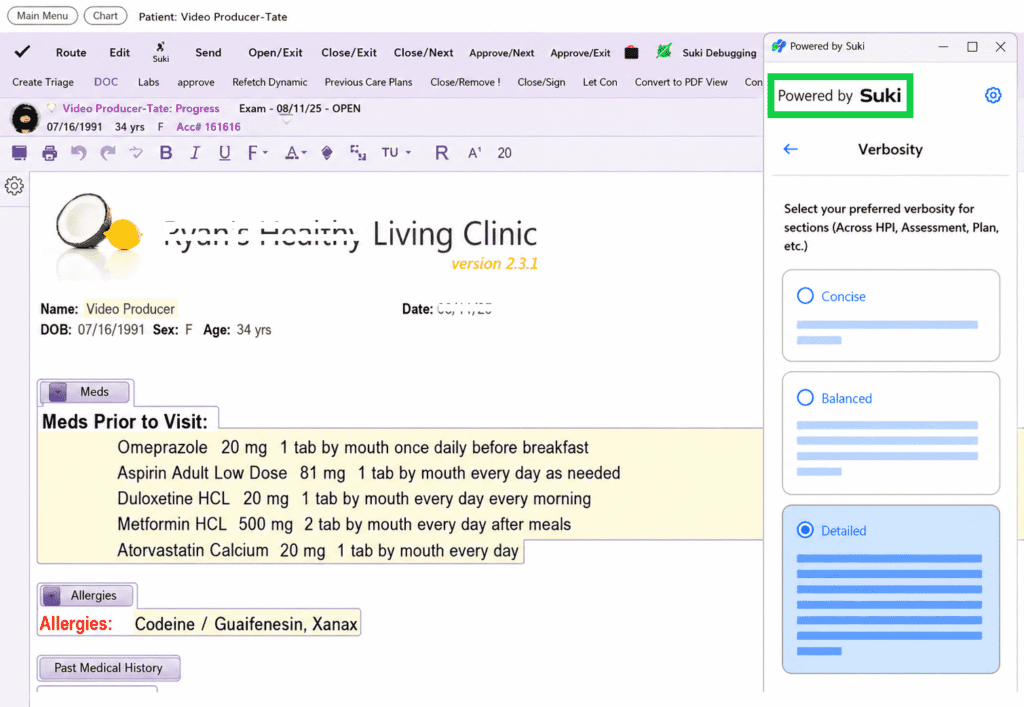Go back from Verbosity with the arrow

coord(790,149)
